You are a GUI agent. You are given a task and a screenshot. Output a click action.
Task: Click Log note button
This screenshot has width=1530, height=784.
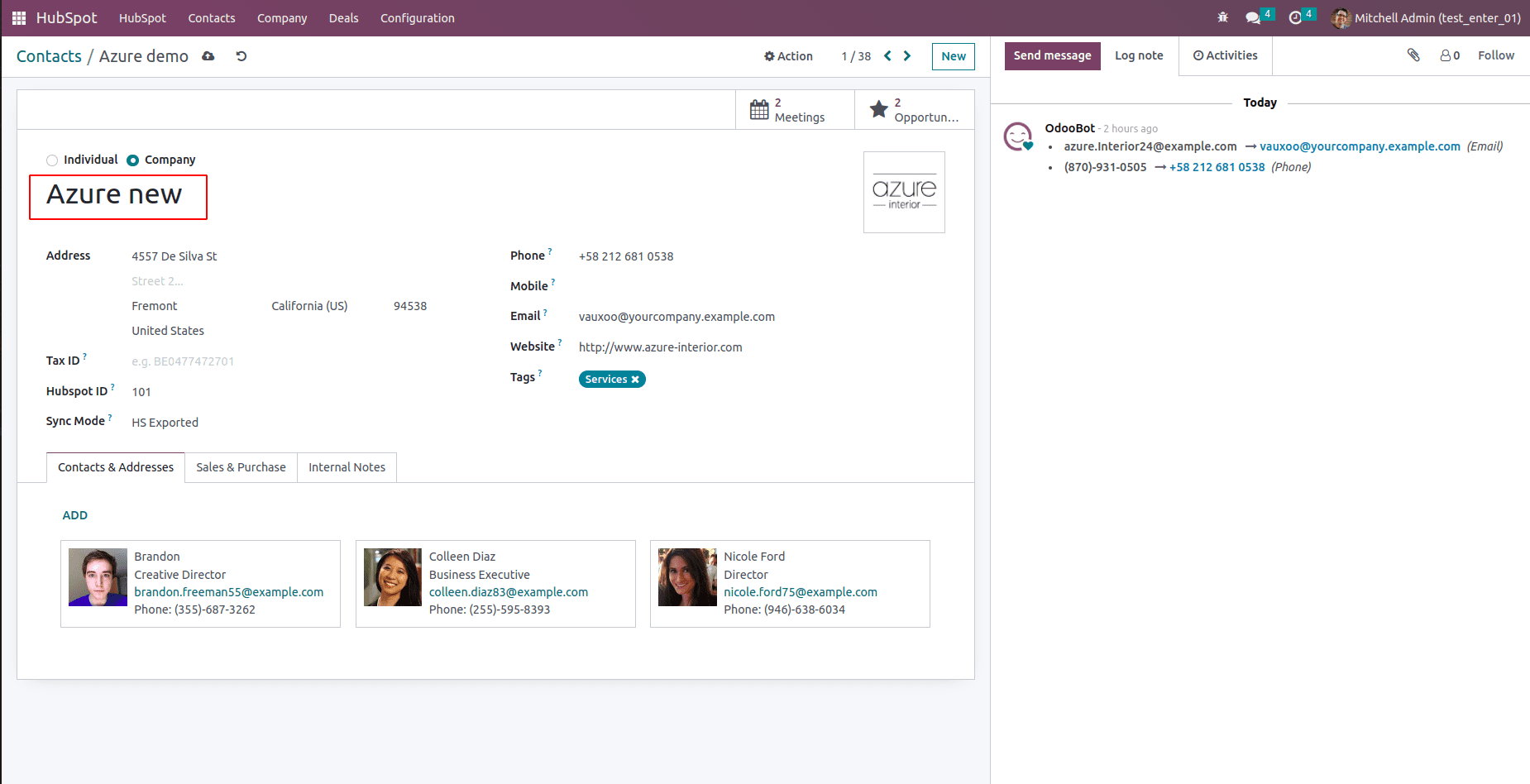(1139, 55)
